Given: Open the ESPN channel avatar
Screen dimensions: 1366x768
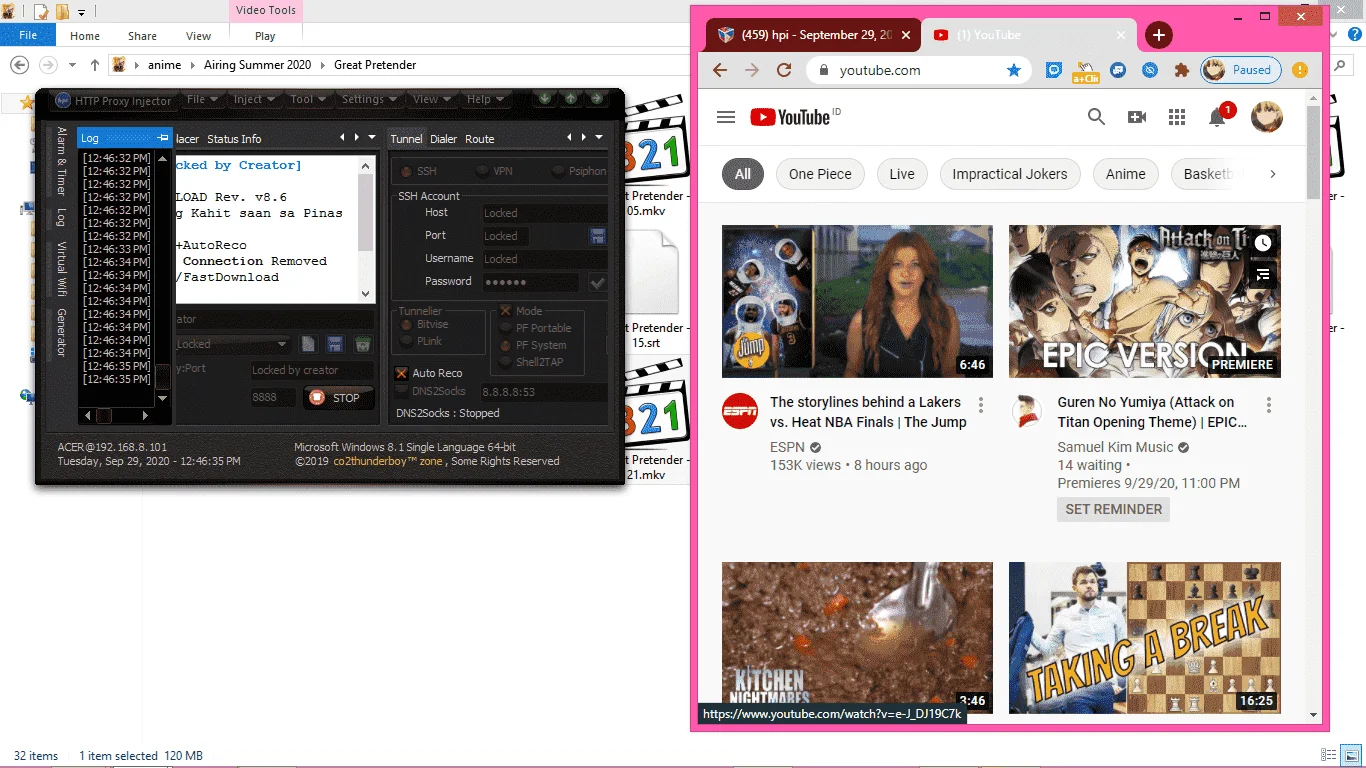Looking at the screenshot, I should tap(740, 411).
